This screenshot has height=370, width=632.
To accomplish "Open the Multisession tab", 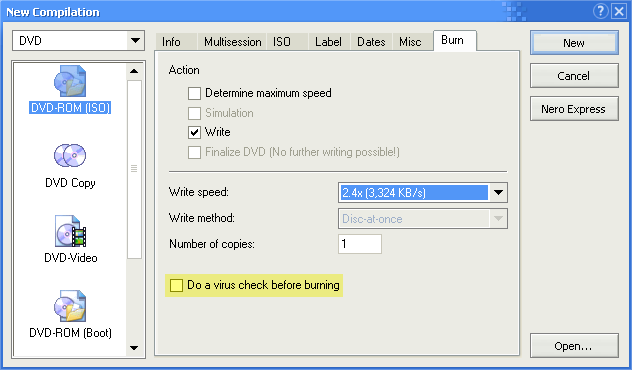I will tap(232, 42).
